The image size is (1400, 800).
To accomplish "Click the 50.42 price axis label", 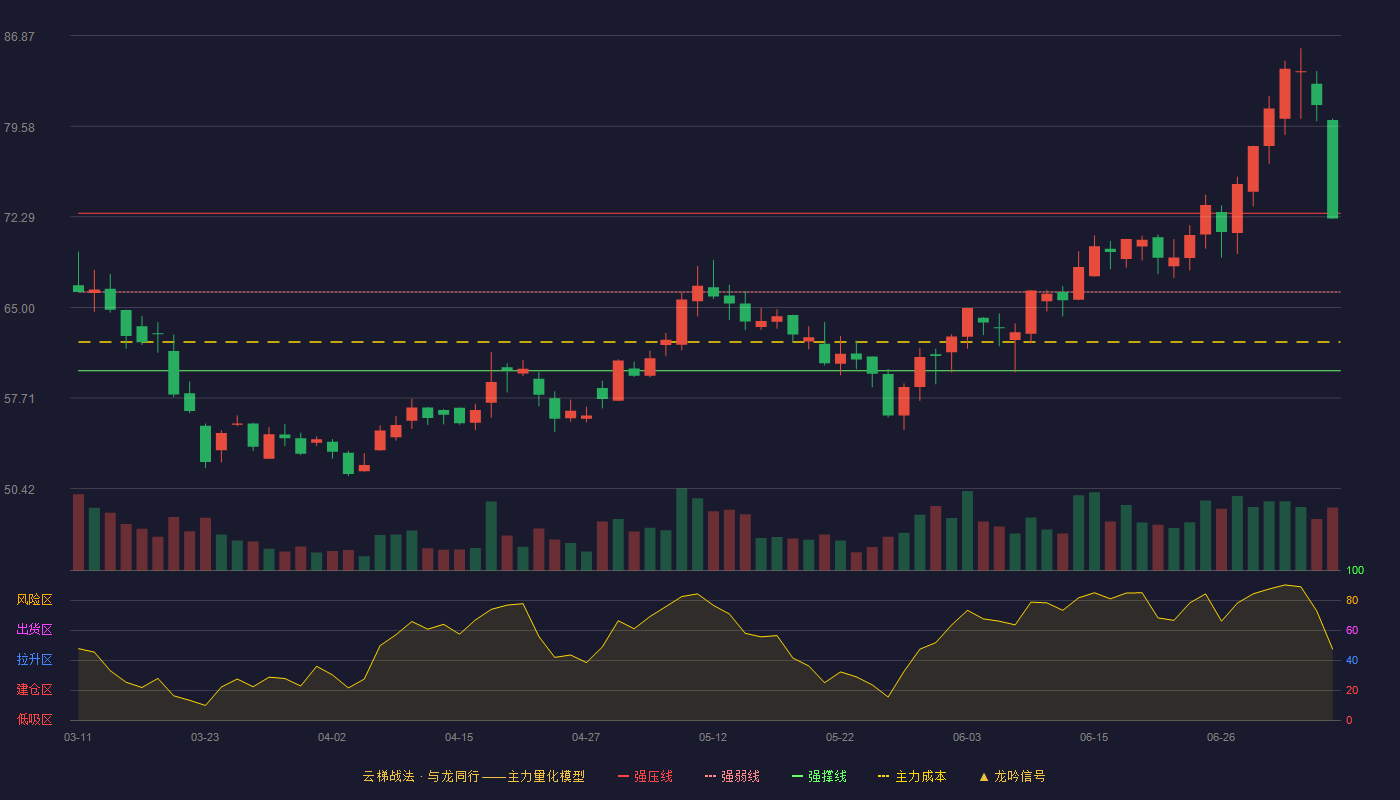I will pos(19,490).
